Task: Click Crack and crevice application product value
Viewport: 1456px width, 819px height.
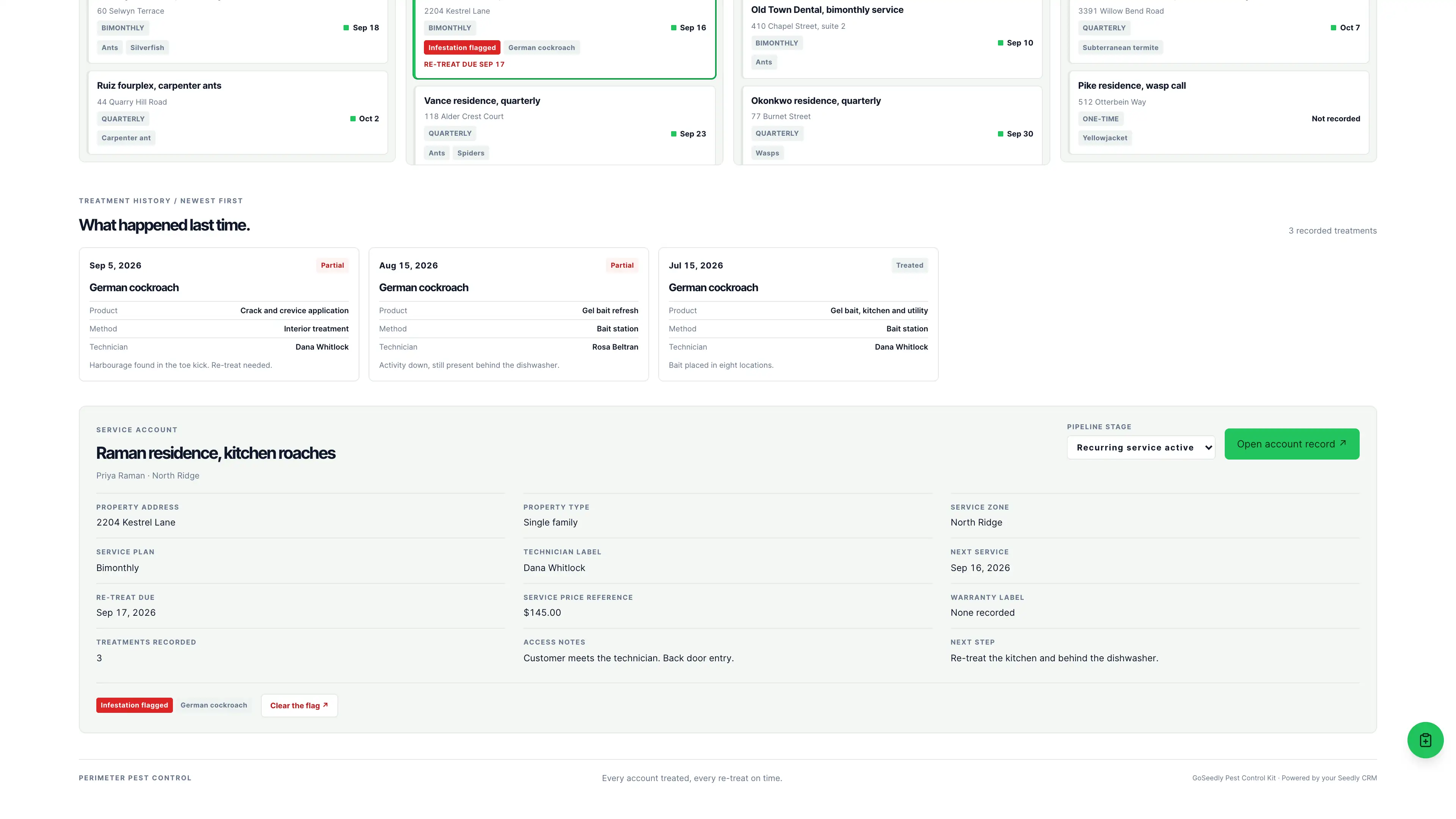Action: point(294,310)
